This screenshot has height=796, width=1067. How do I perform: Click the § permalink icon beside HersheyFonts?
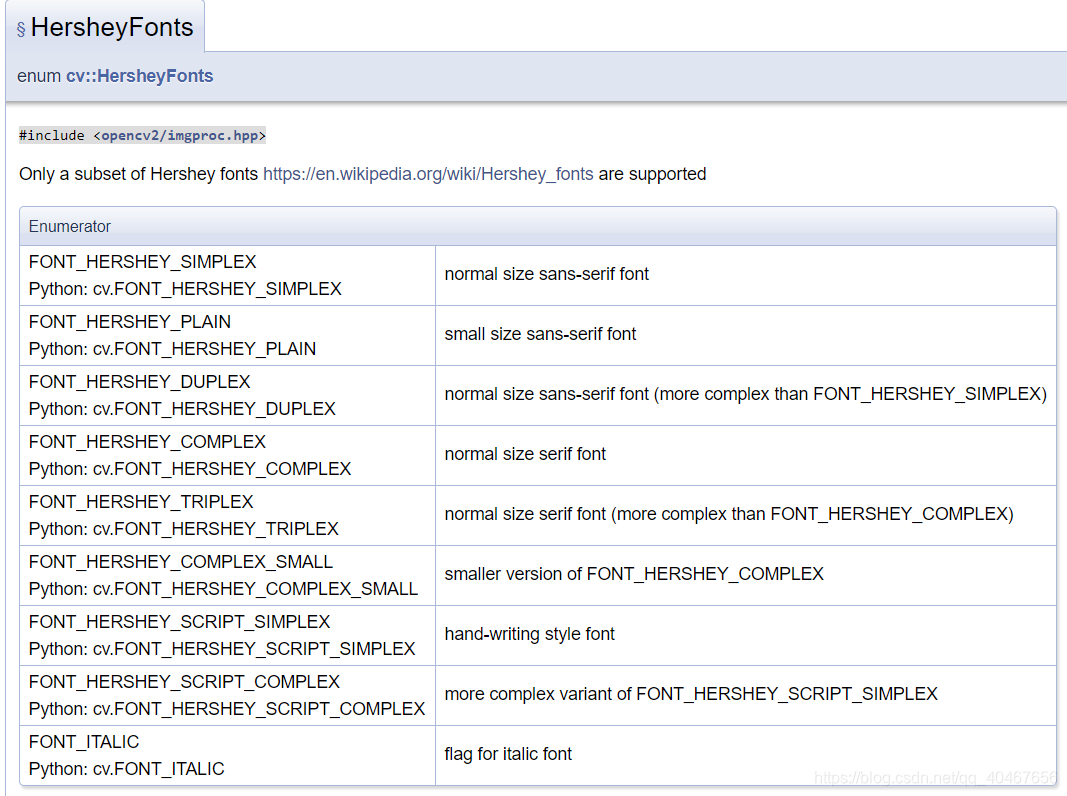tap(21, 29)
